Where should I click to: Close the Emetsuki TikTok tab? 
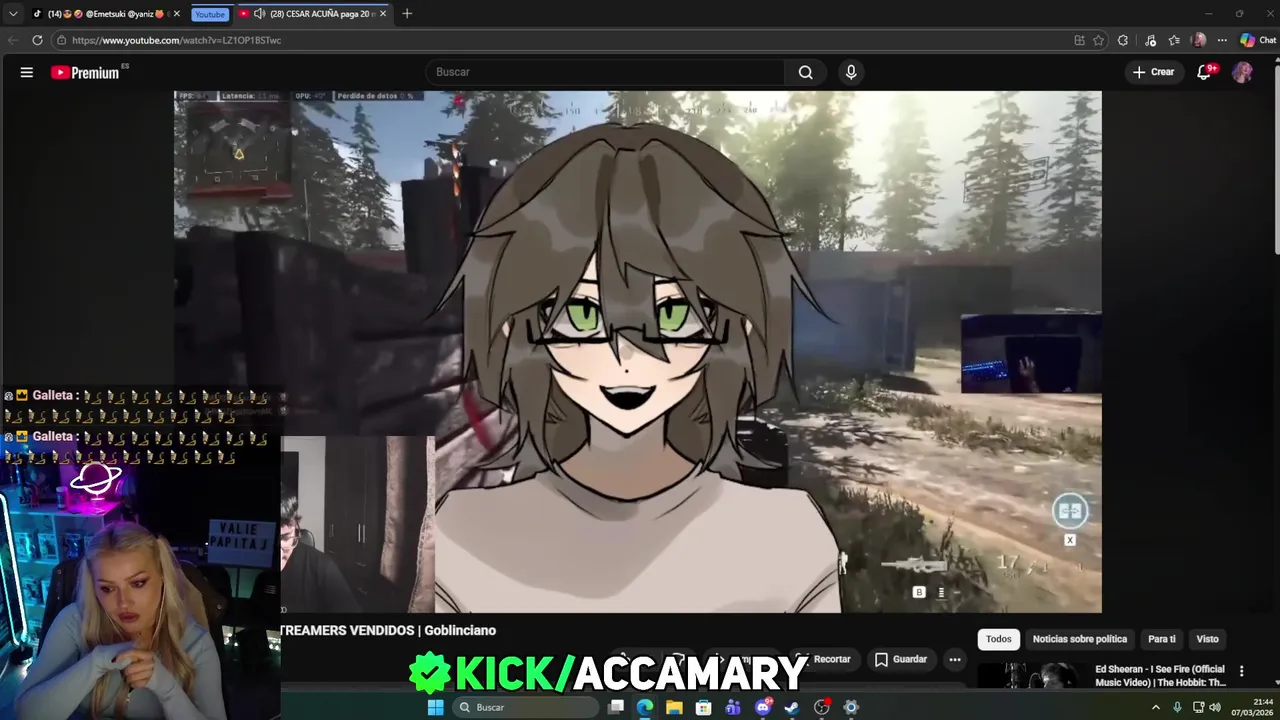coord(176,14)
